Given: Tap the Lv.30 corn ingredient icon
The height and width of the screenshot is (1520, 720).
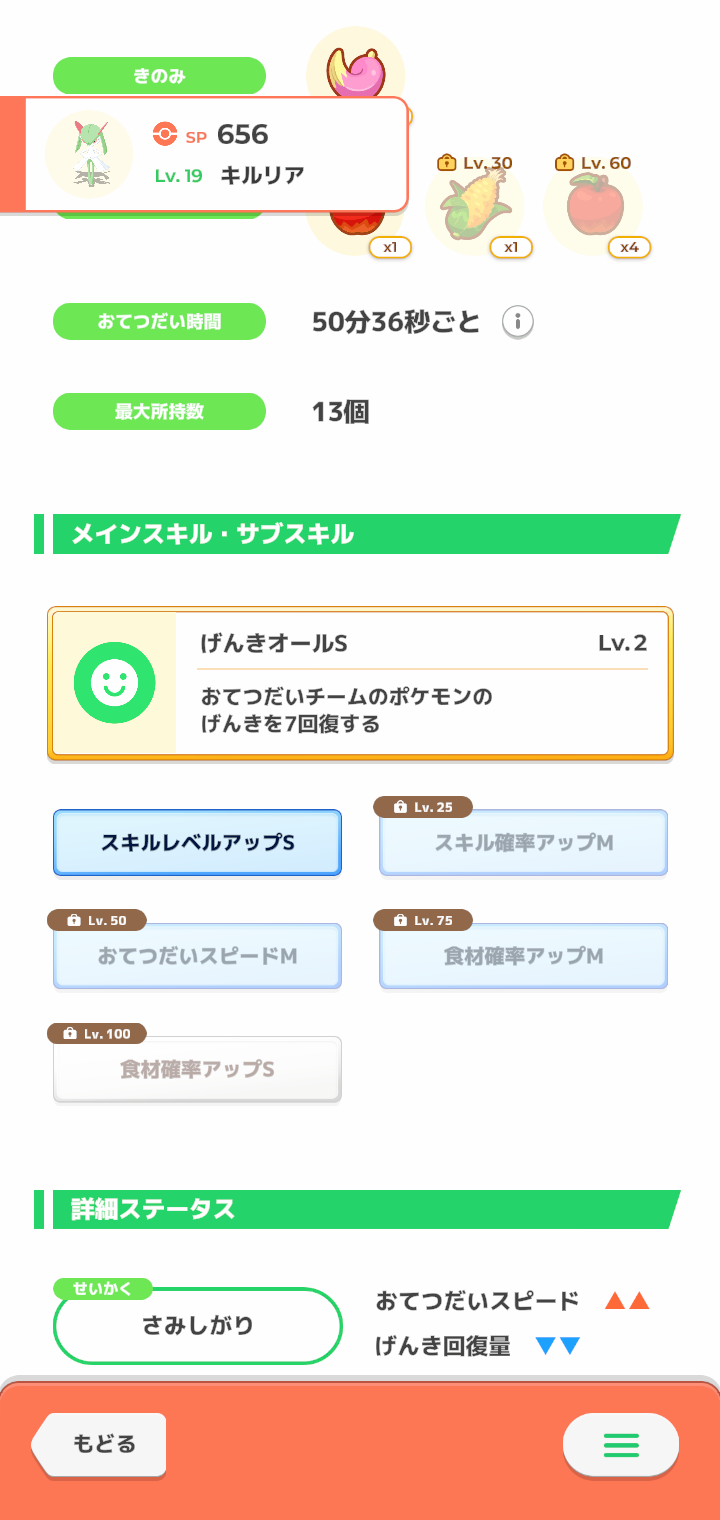Looking at the screenshot, I should 475,207.
